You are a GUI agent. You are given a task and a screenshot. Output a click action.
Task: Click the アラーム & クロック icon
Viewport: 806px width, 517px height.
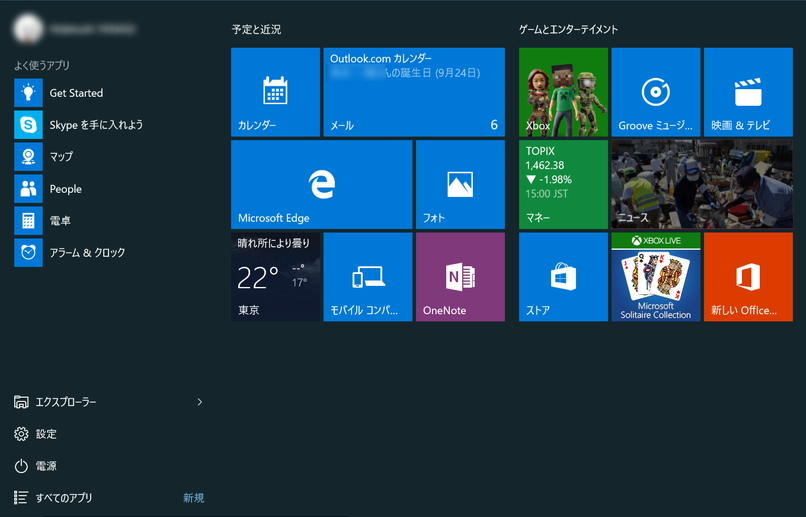coord(28,252)
